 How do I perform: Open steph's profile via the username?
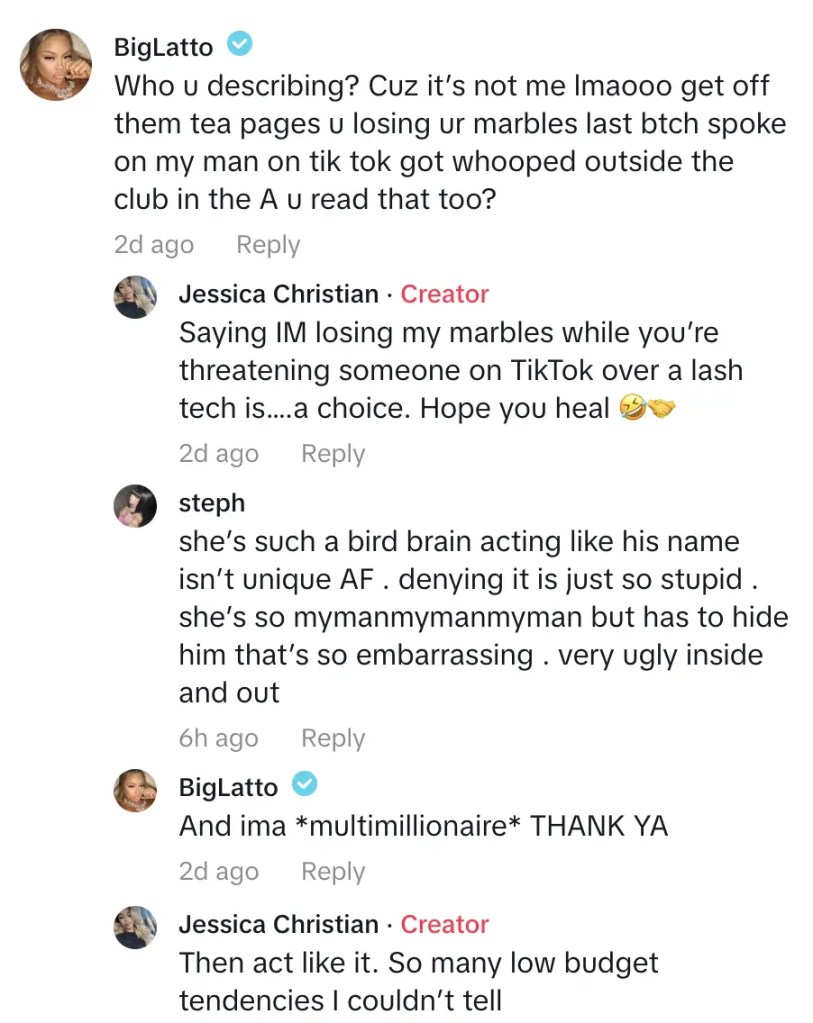pos(211,503)
